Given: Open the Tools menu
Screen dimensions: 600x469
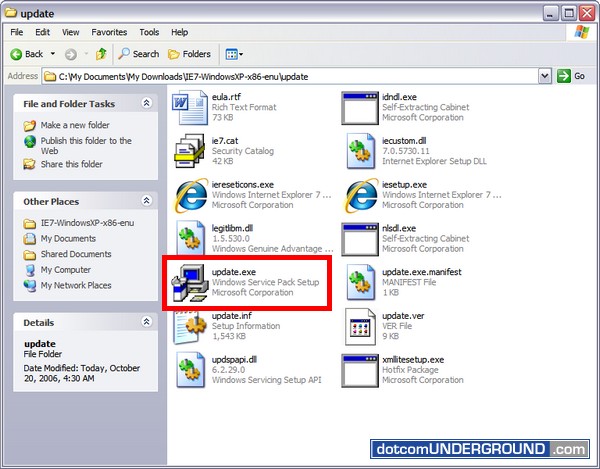Looking at the screenshot, I should coord(149,32).
